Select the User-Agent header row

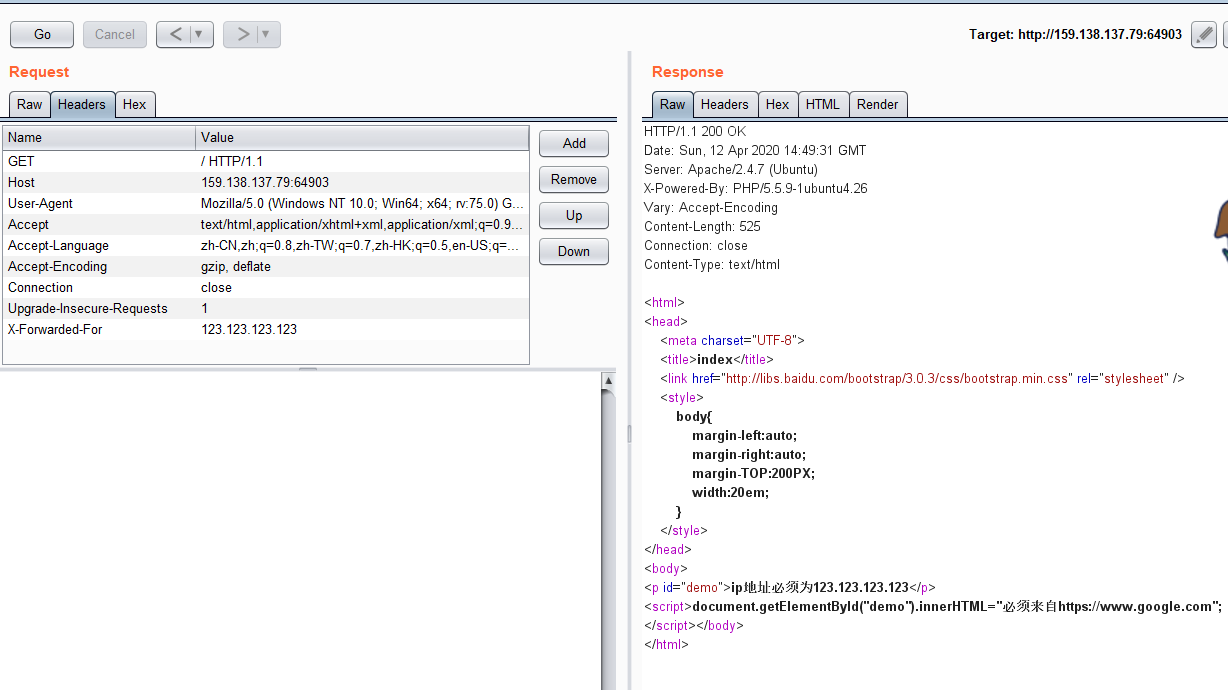point(266,203)
